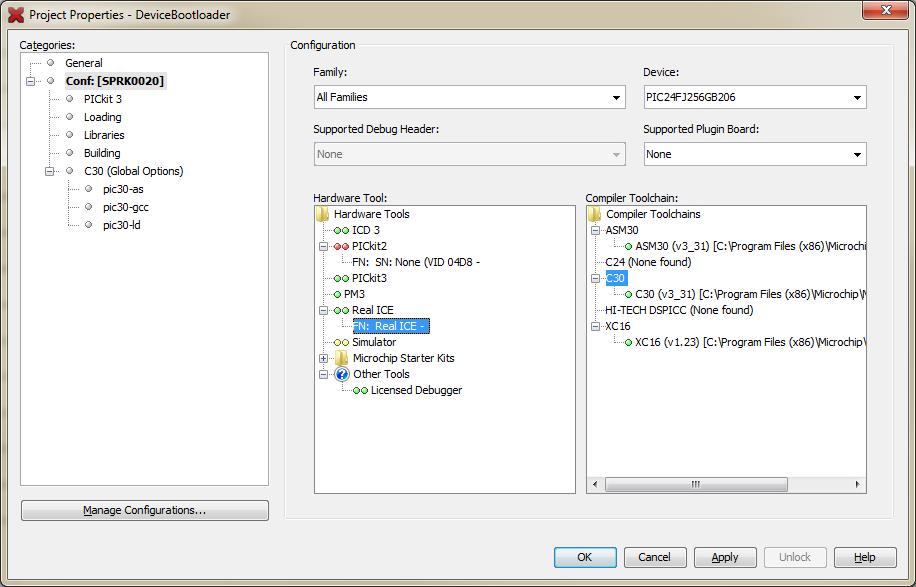Click the green status dots beside ICD 3

(341, 230)
